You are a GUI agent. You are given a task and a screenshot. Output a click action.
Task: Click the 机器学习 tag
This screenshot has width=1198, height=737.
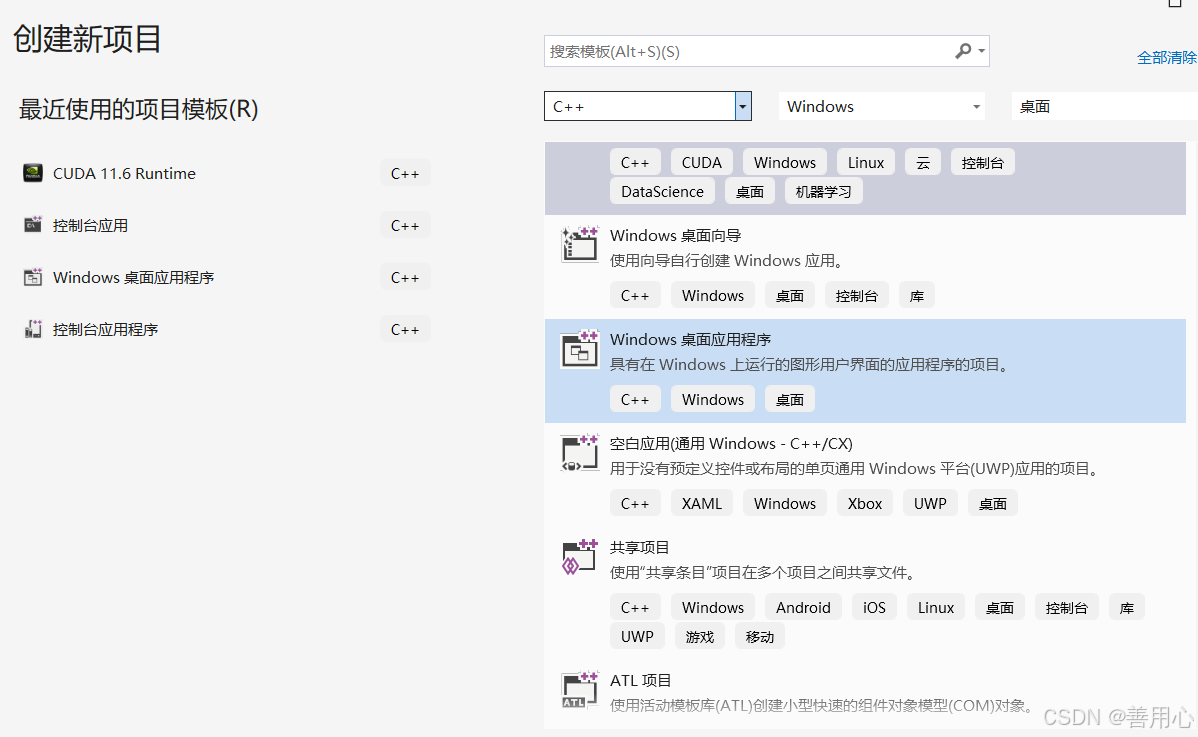[x=824, y=192]
